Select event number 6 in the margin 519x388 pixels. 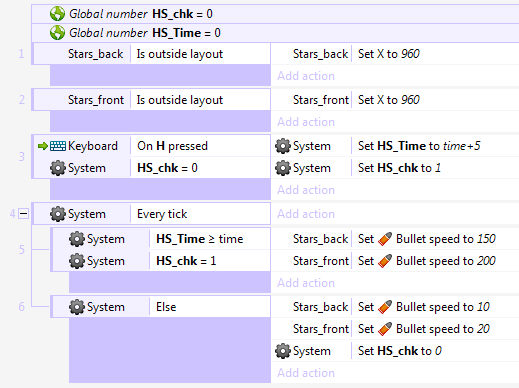[21, 307]
